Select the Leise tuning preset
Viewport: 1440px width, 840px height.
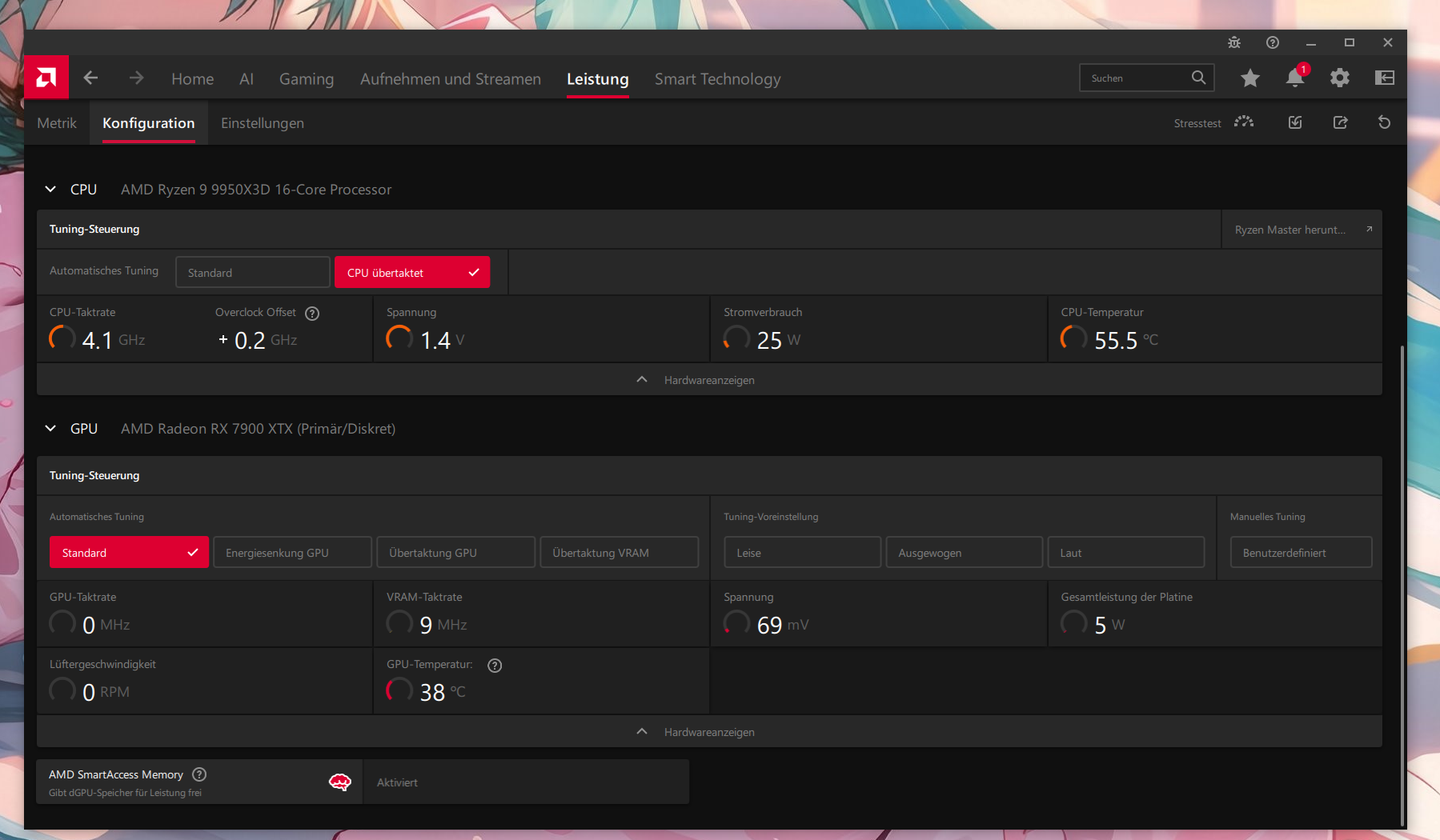[802, 553]
